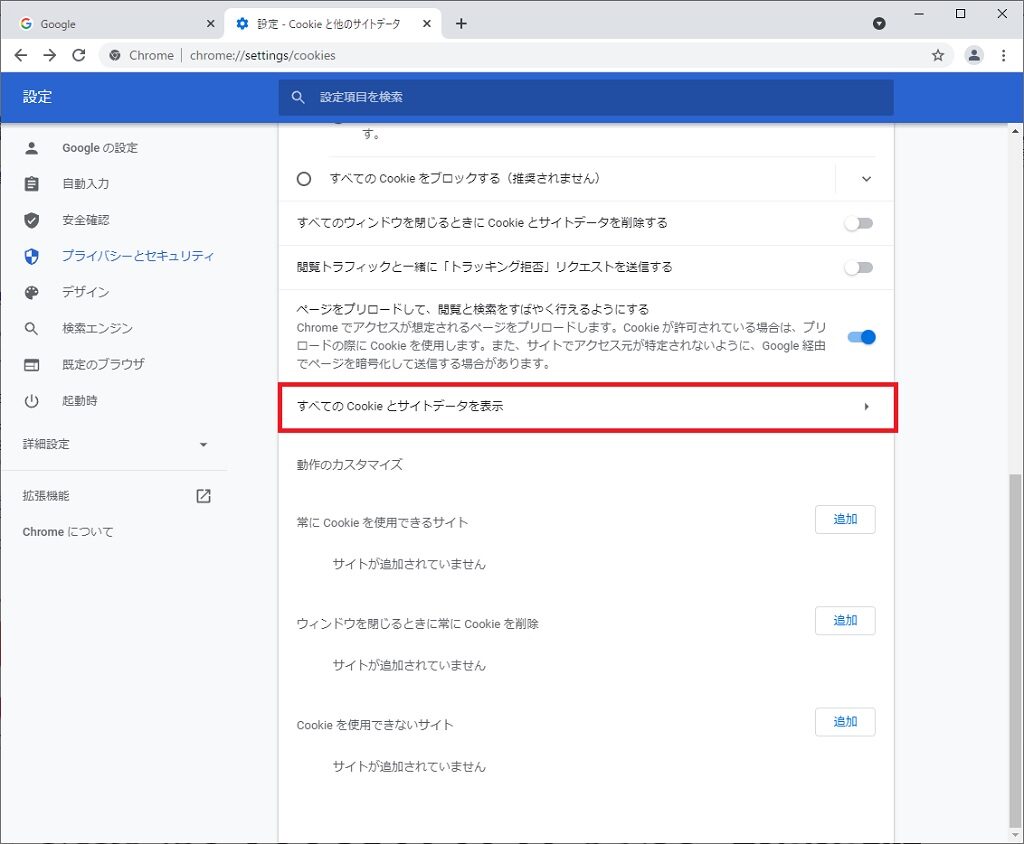
Task: Toggle delete cookies when all windows close
Action: click(858, 223)
